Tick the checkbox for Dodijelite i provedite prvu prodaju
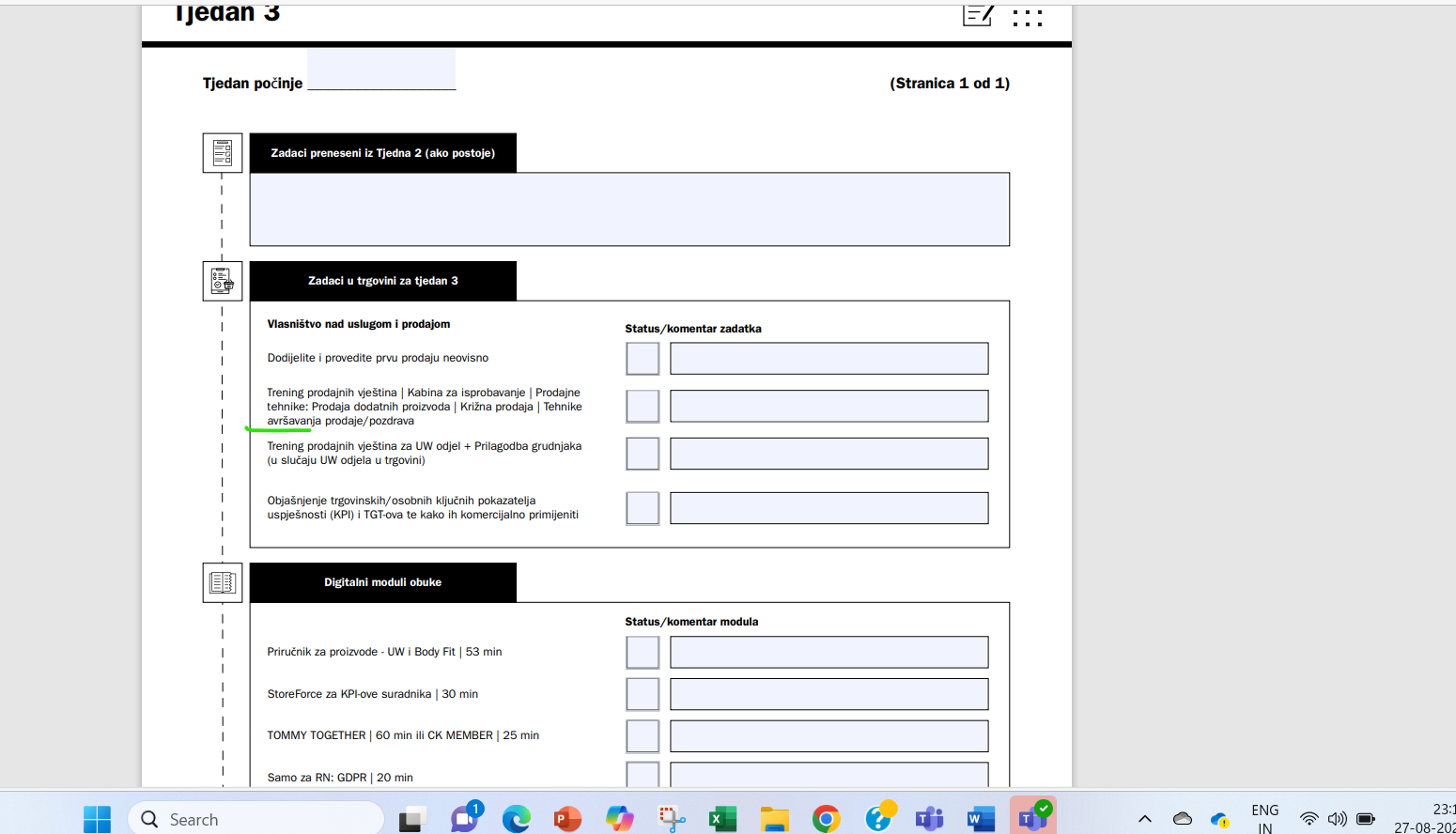This screenshot has width=1456, height=834. pos(643,359)
